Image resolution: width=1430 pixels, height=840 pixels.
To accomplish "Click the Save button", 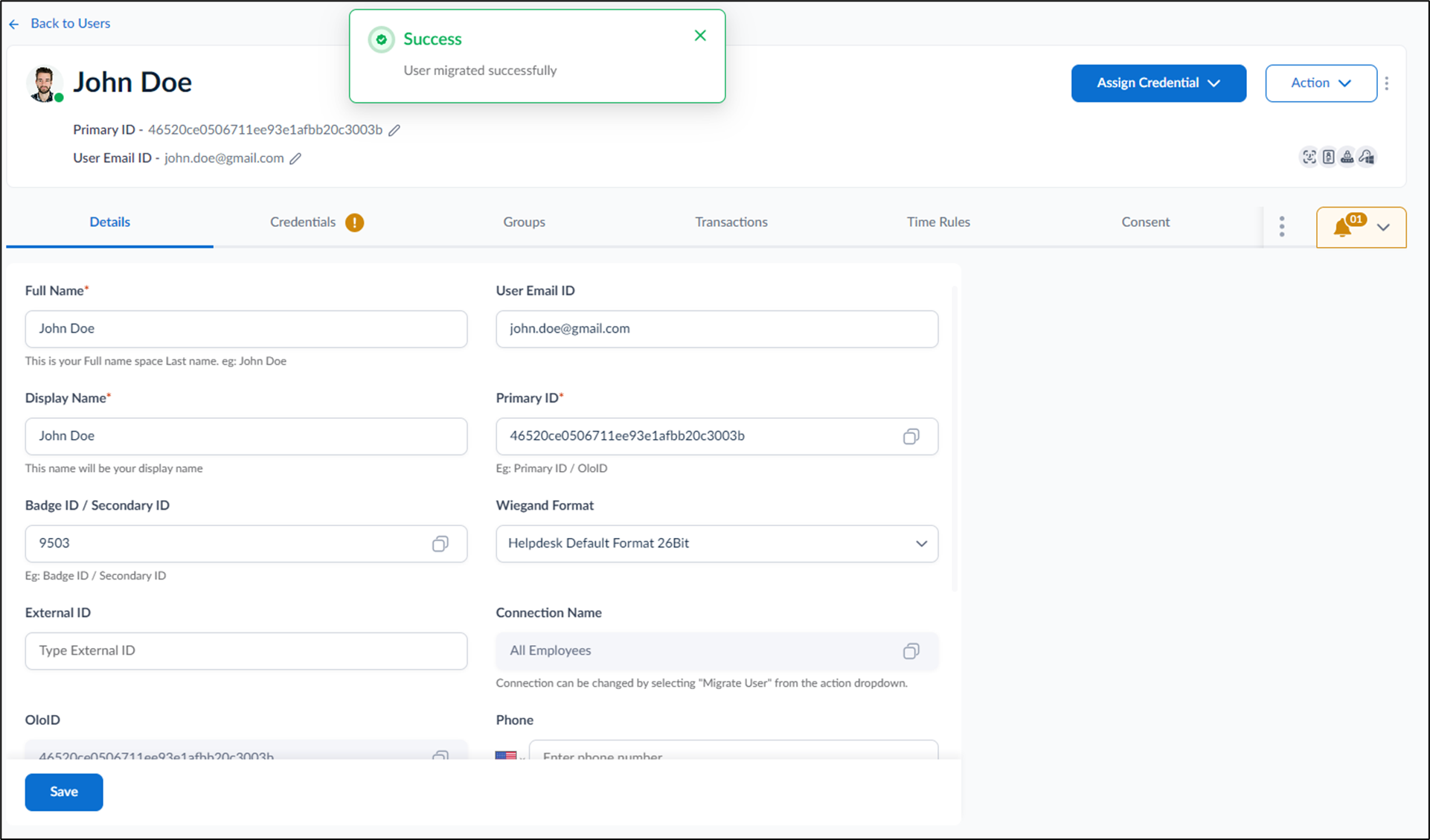I will coord(64,792).
